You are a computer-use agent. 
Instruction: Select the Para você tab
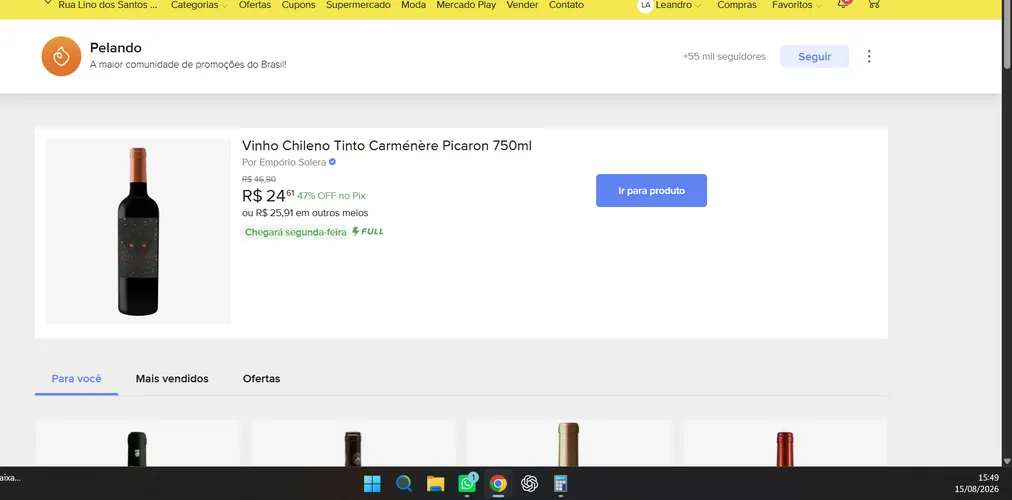pyautogui.click(x=76, y=379)
